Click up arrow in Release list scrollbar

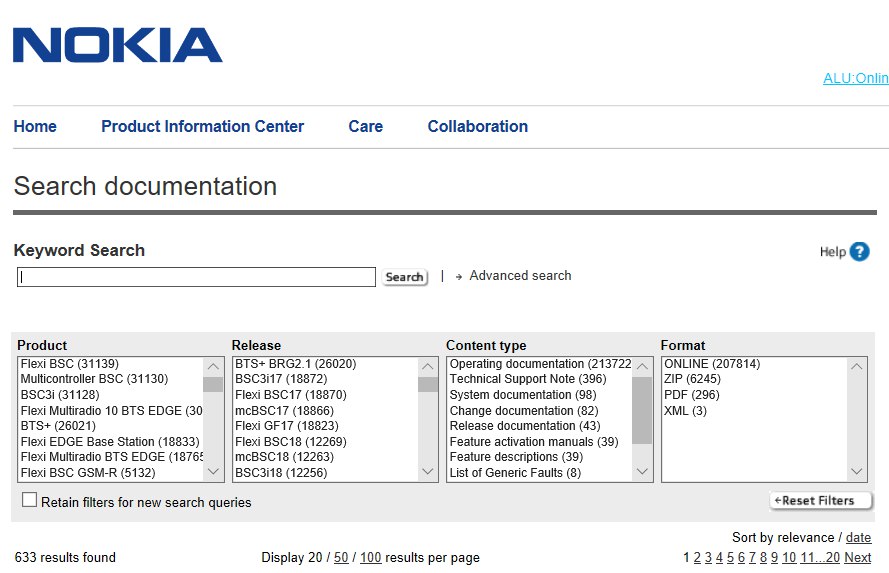coord(427,366)
